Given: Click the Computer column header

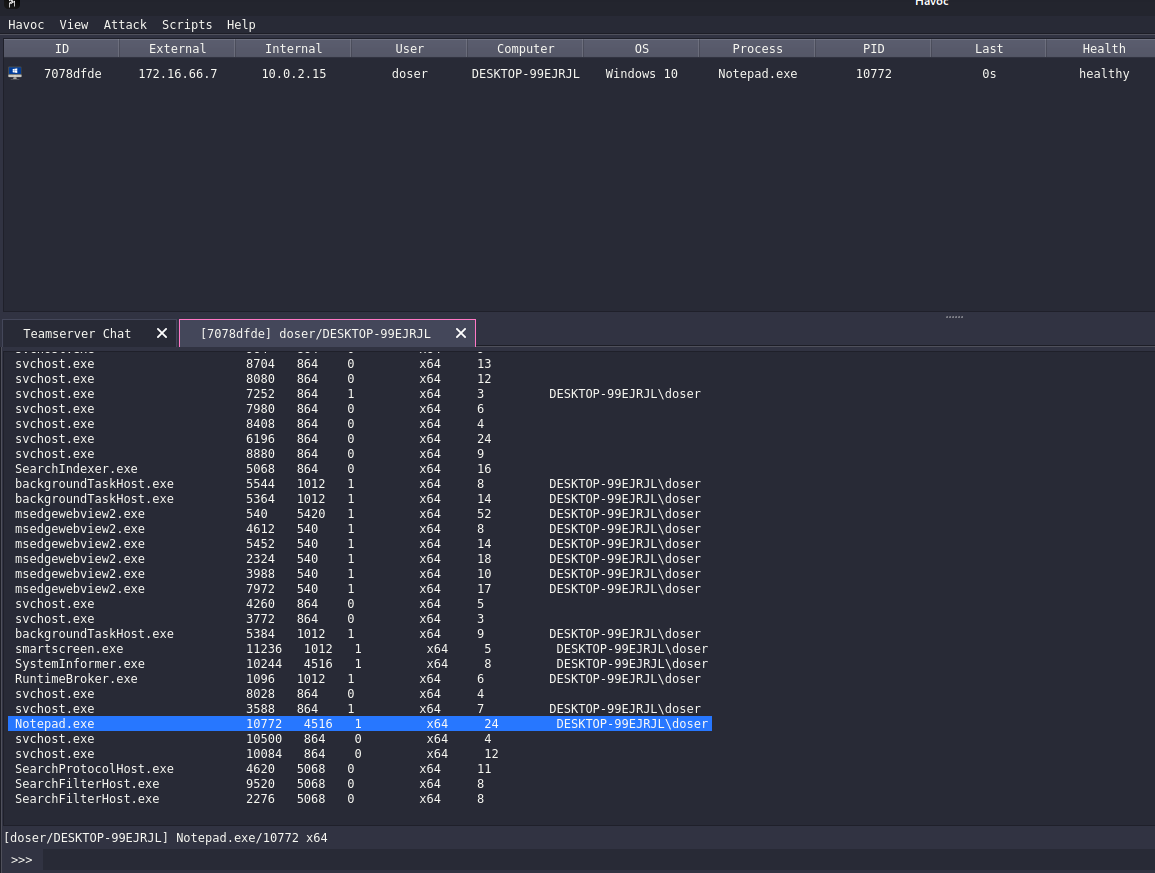Looking at the screenshot, I should [x=525, y=49].
